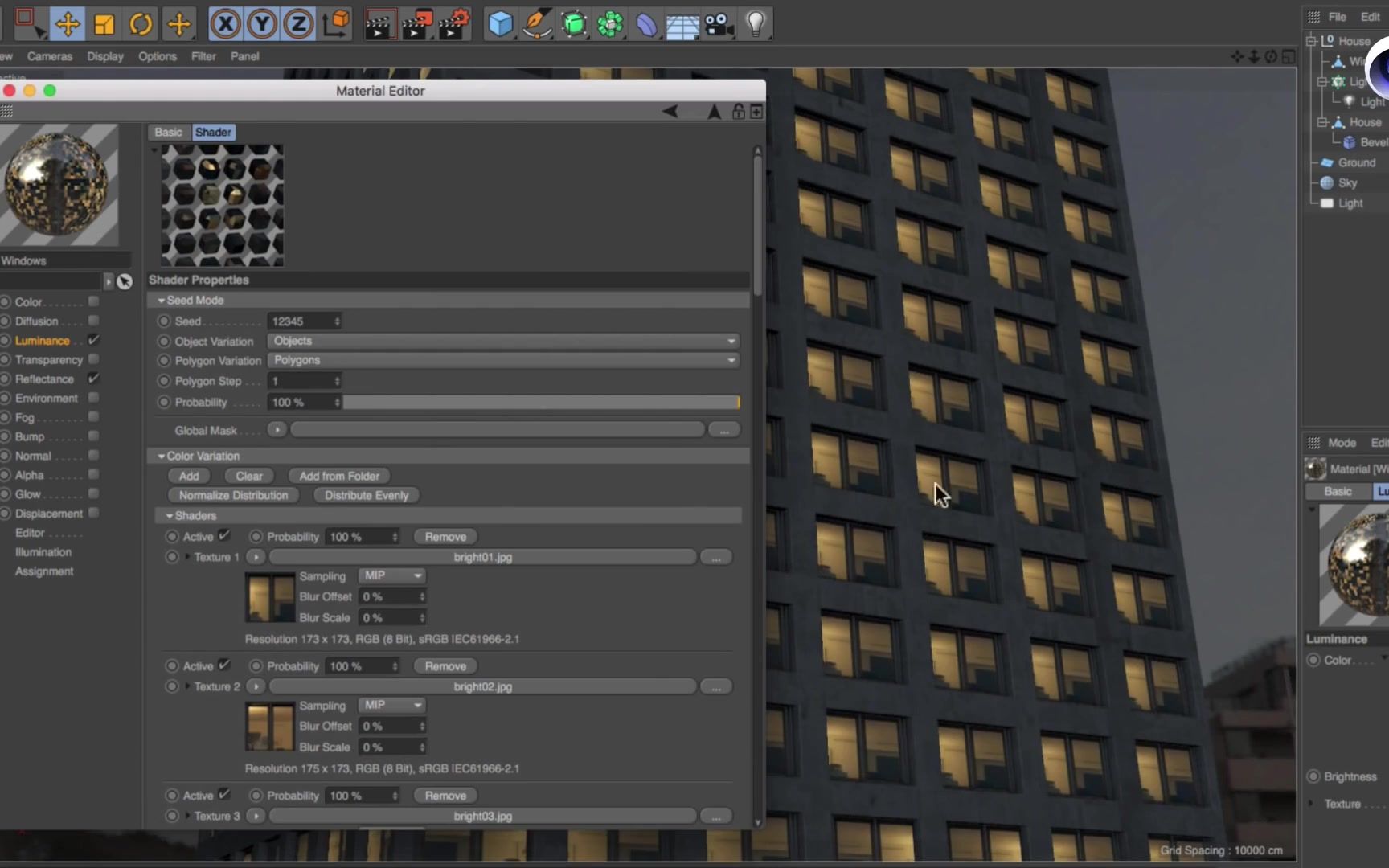Click Remove next to bright02.jpg

445,665
